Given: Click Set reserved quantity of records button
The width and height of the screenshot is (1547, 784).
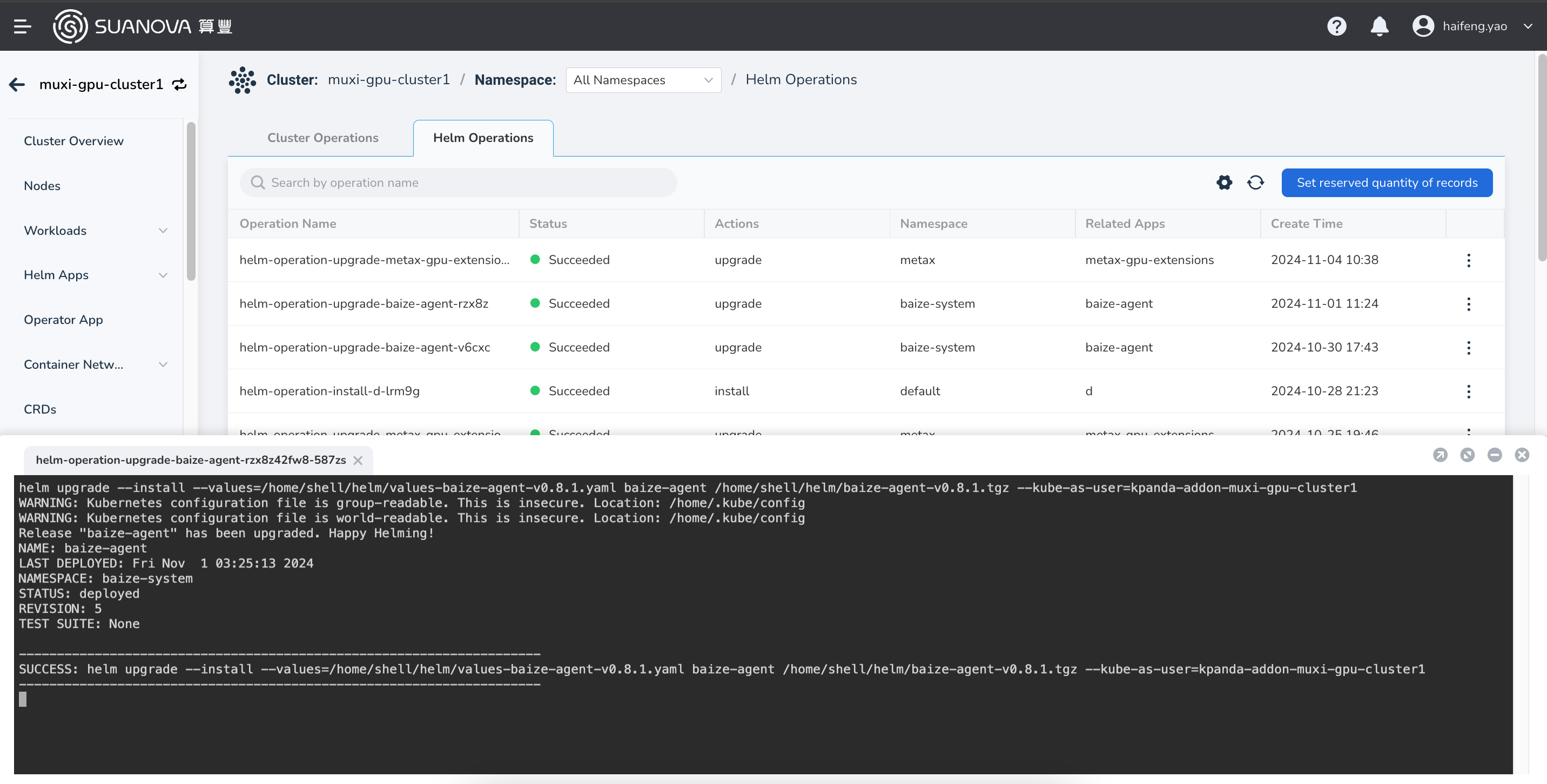Looking at the screenshot, I should click(x=1387, y=182).
